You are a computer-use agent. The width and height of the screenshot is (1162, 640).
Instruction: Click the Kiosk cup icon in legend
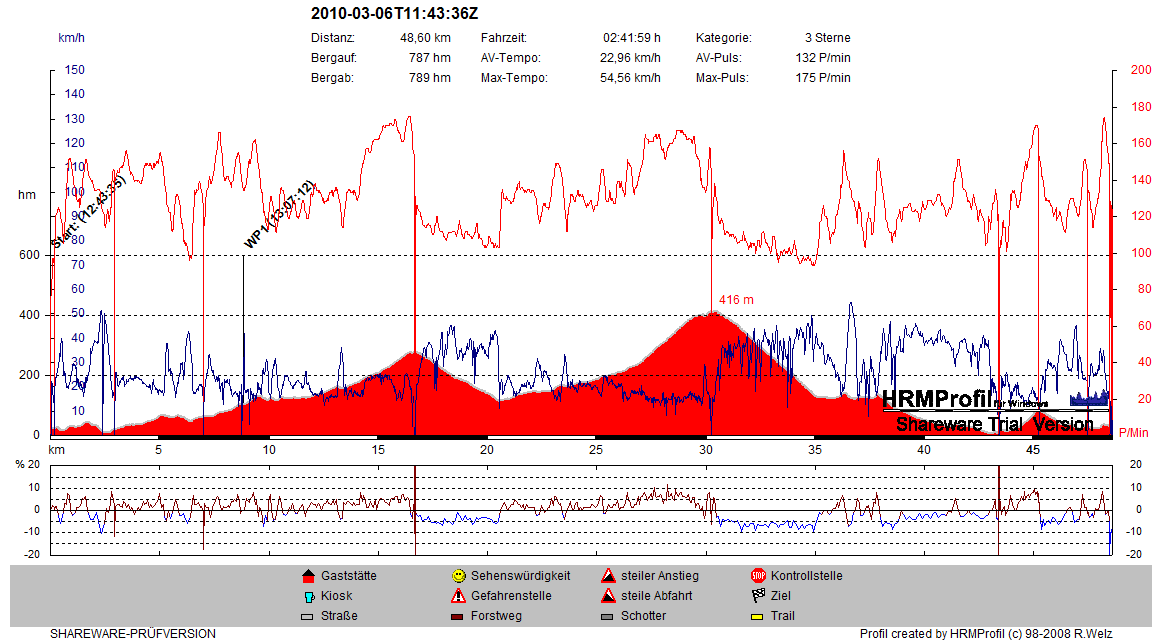(308, 596)
